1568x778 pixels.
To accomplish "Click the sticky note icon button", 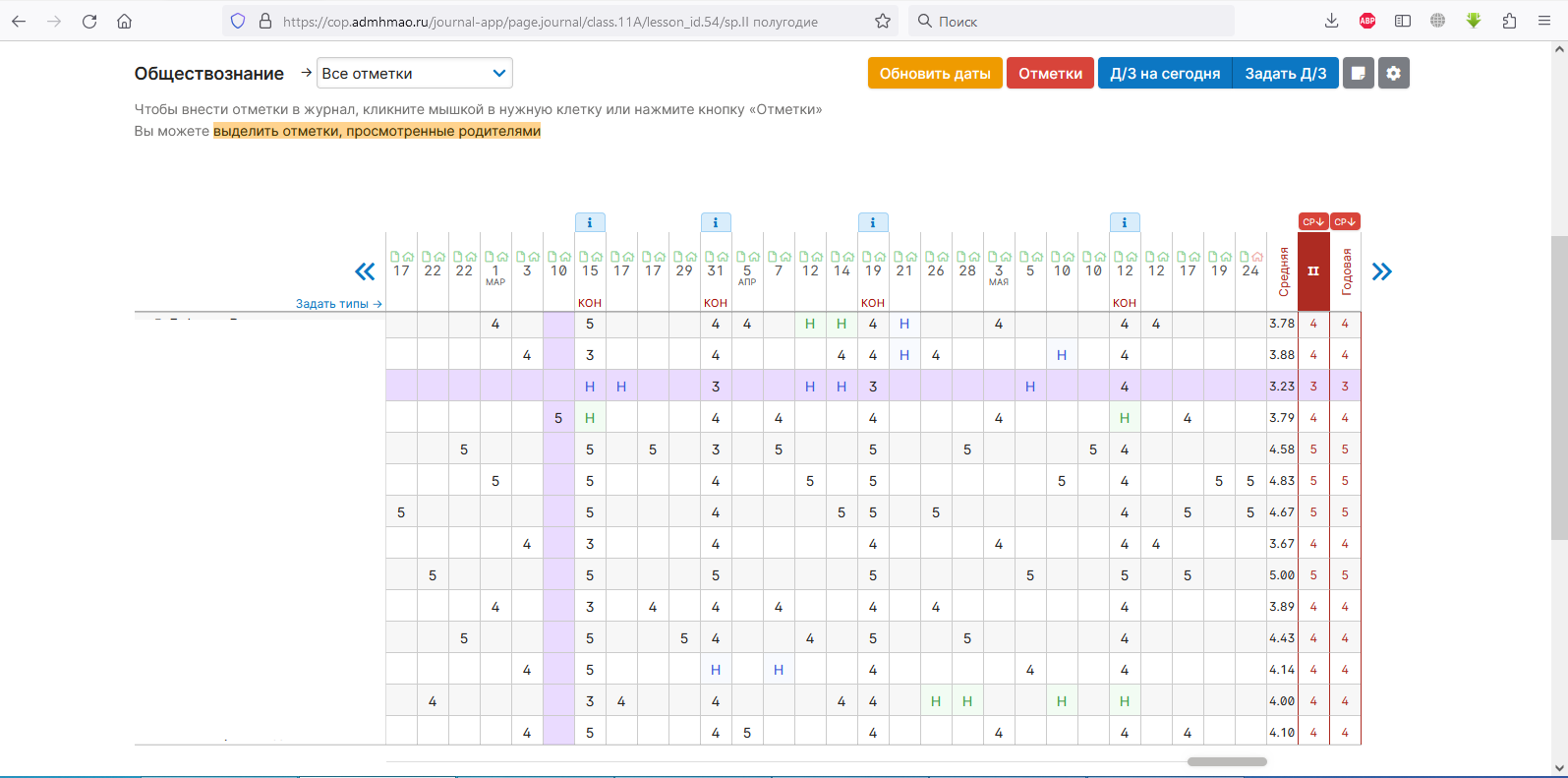I will pyautogui.click(x=1358, y=74).
